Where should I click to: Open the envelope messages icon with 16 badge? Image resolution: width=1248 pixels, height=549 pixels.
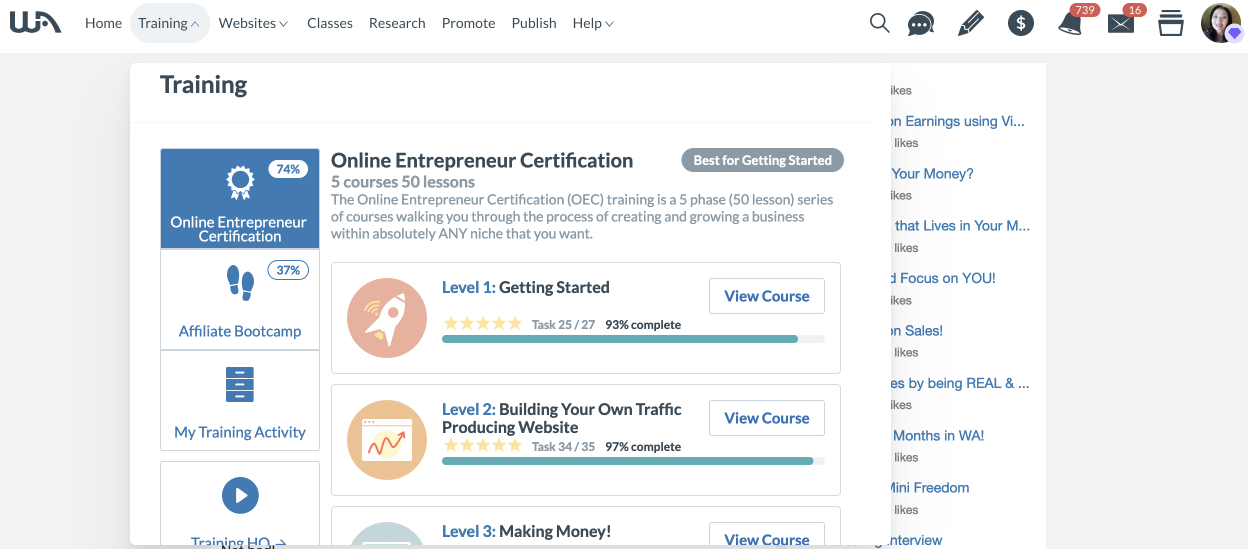[x=1122, y=23]
